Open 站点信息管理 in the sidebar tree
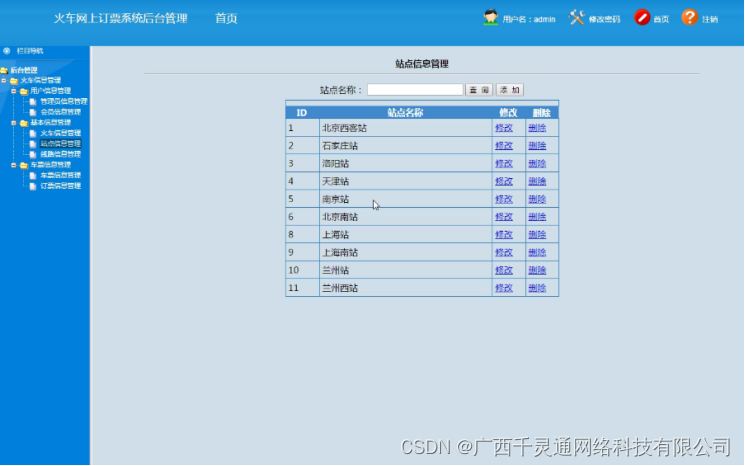 (60, 143)
